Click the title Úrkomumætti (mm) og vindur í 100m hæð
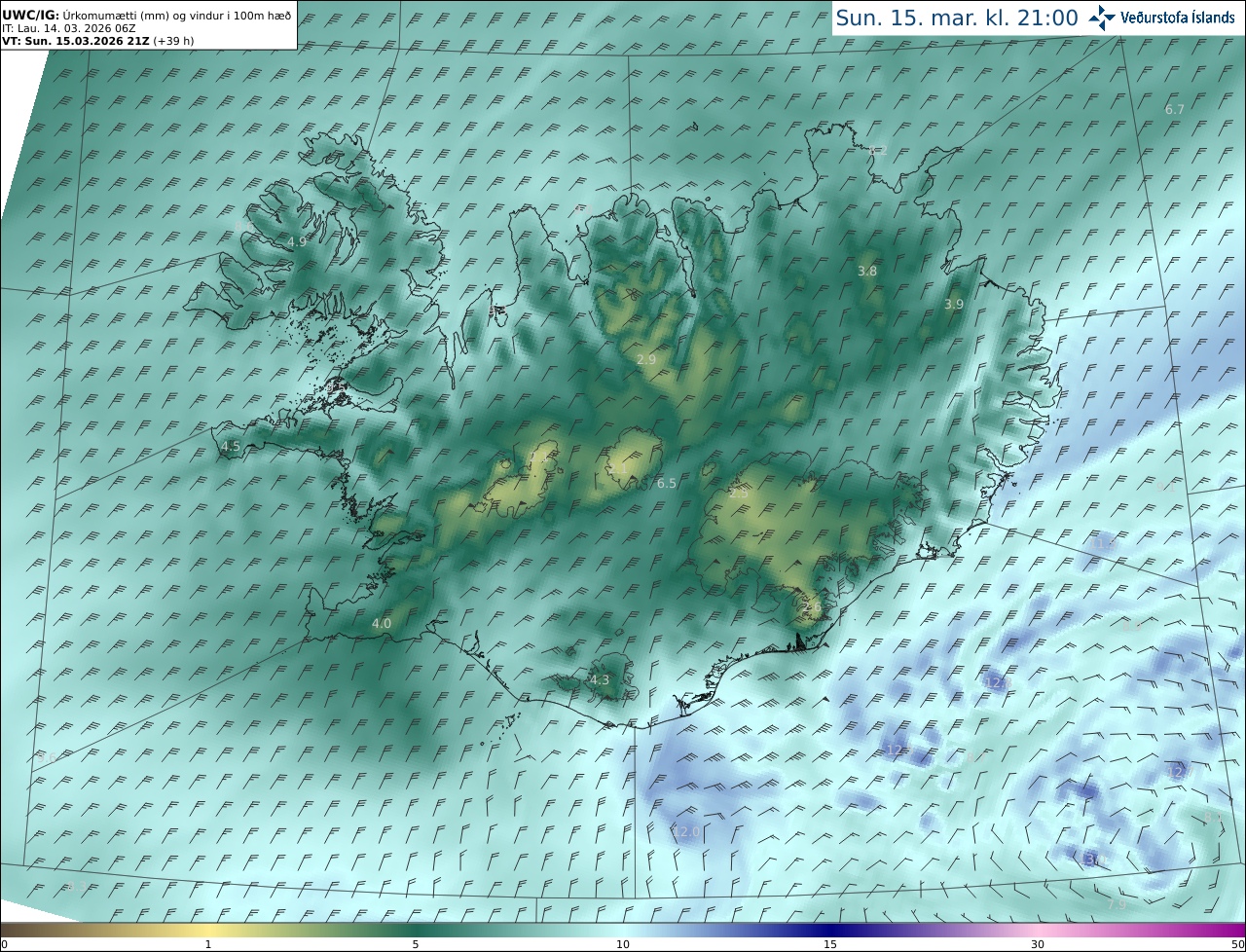1246x952 pixels. click(x=177, y=15)
